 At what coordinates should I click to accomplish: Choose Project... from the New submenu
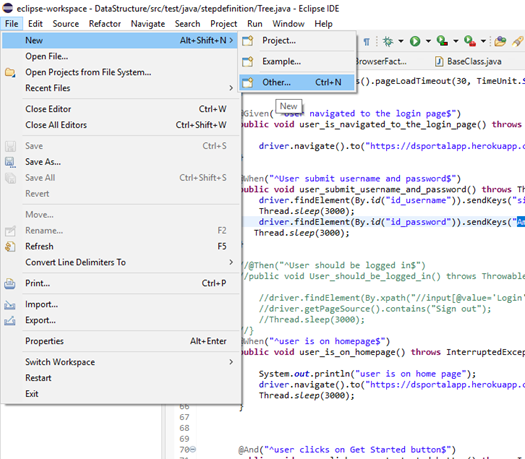coord(297,41)
